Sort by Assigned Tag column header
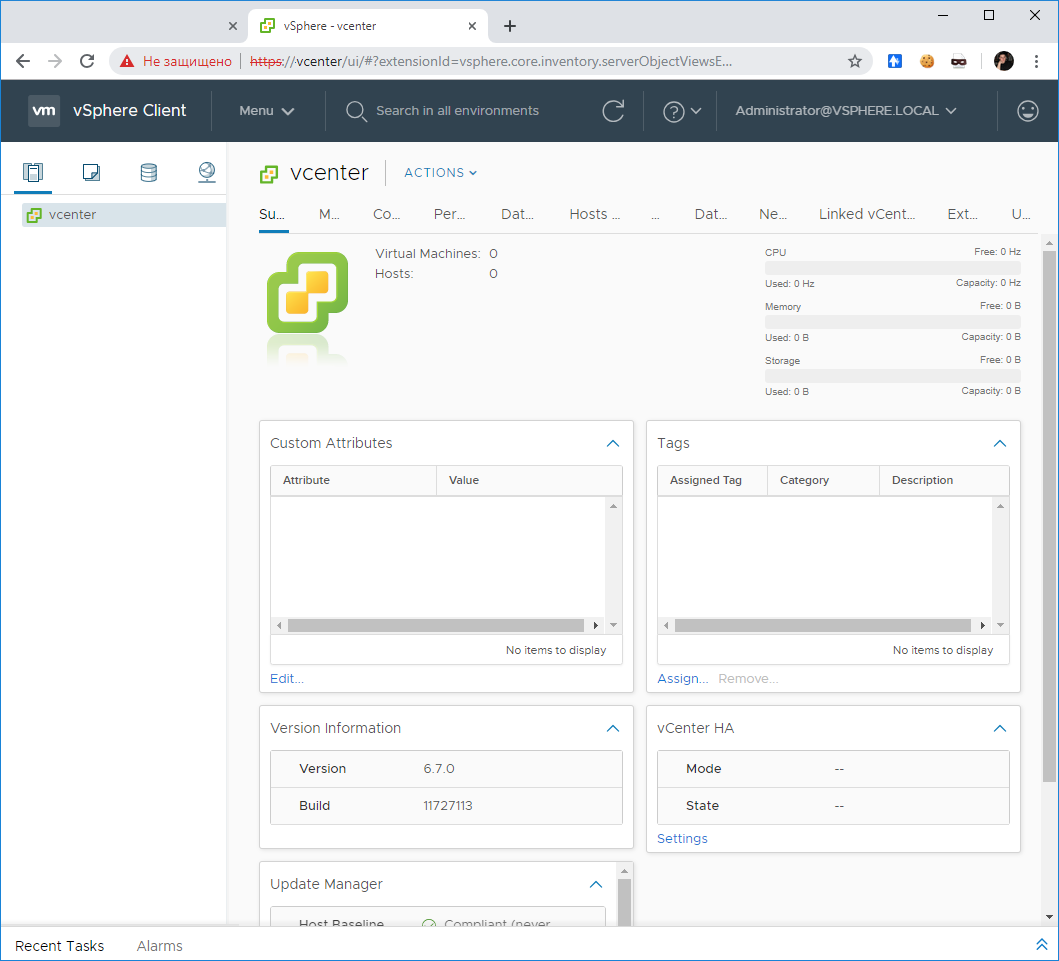 713,480
